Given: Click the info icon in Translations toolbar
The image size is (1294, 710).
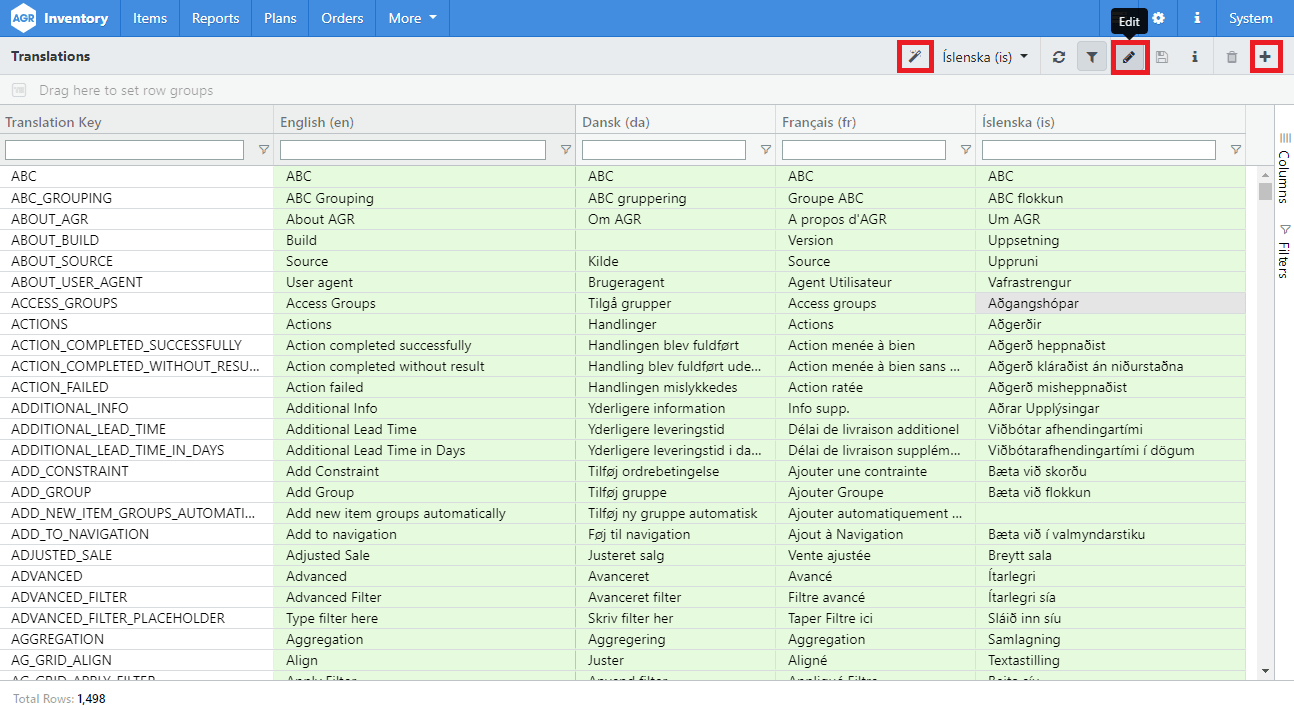Looking at the screenshot, I should (x=1195, y=57).
